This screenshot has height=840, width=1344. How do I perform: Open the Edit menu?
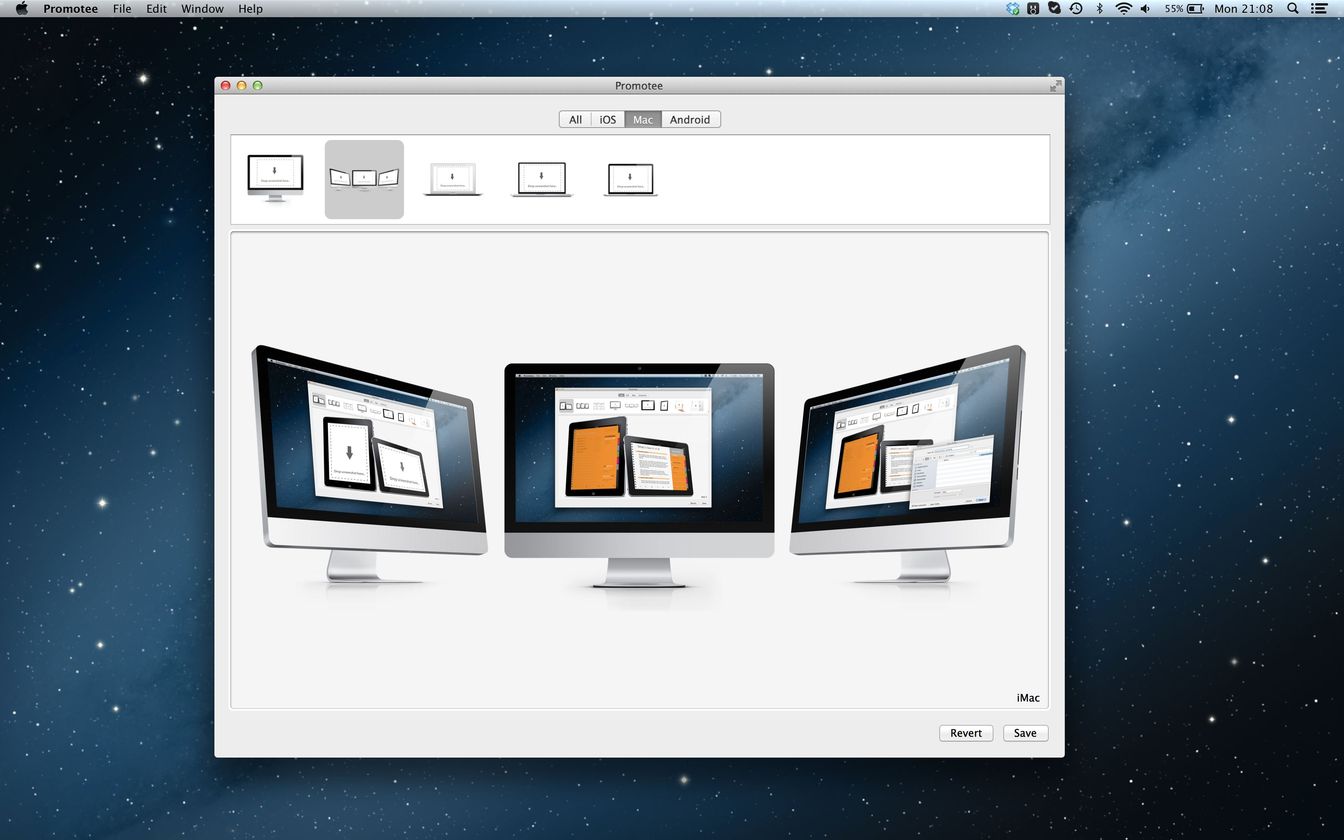point(156,8)
